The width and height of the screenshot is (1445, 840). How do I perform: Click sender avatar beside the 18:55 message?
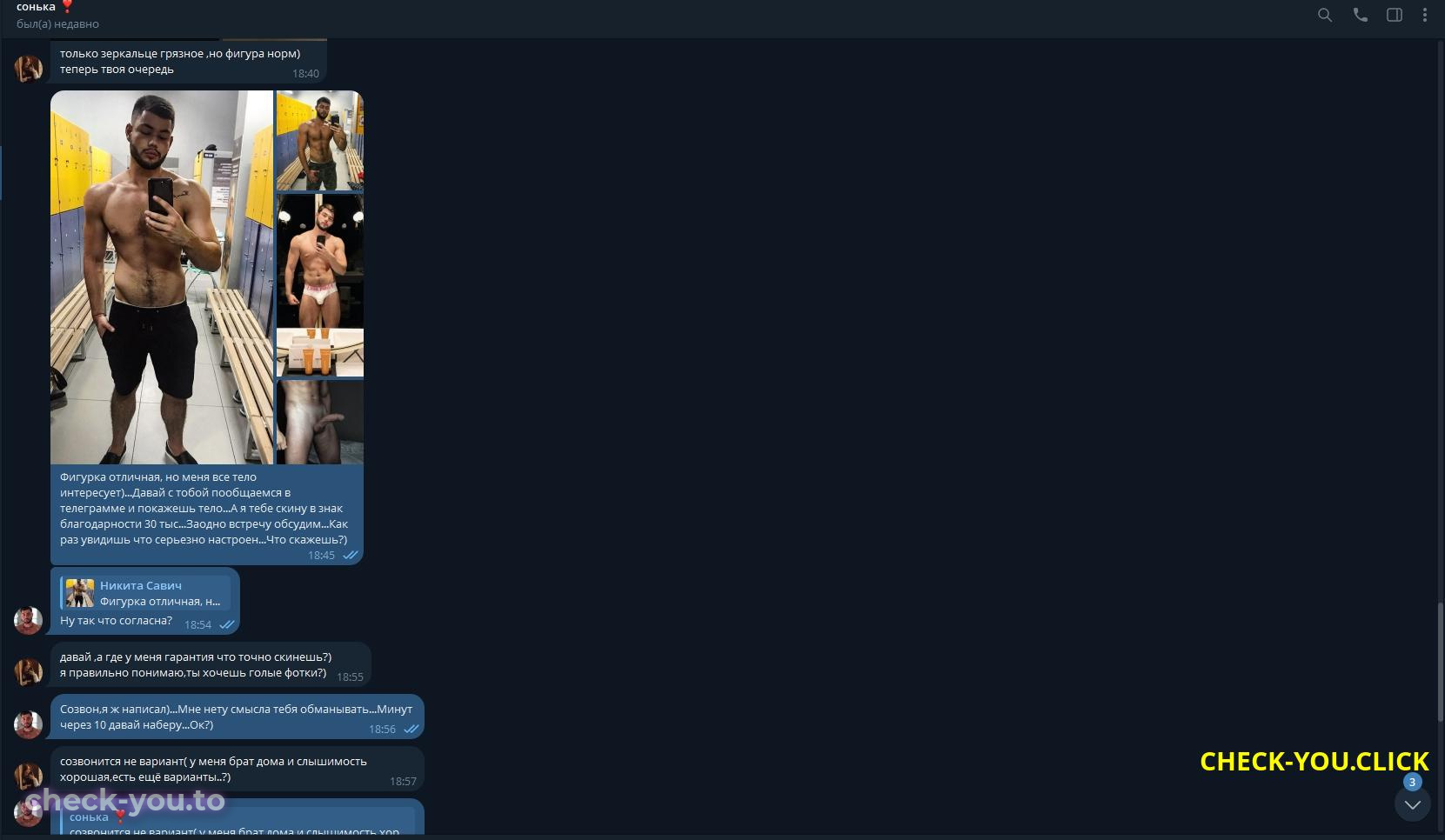28,671
